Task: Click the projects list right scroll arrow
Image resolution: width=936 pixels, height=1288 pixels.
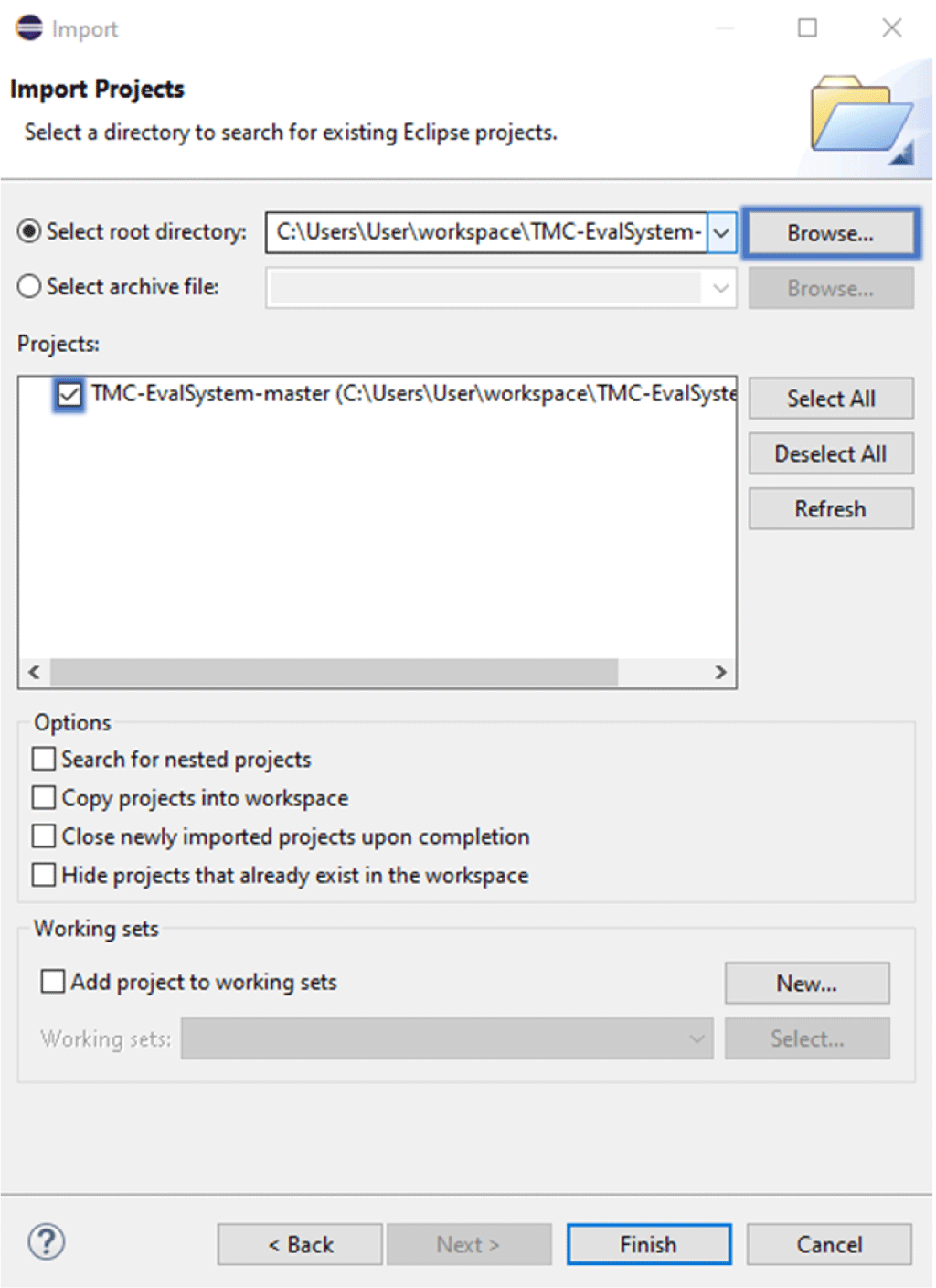Action: (720, 672)
